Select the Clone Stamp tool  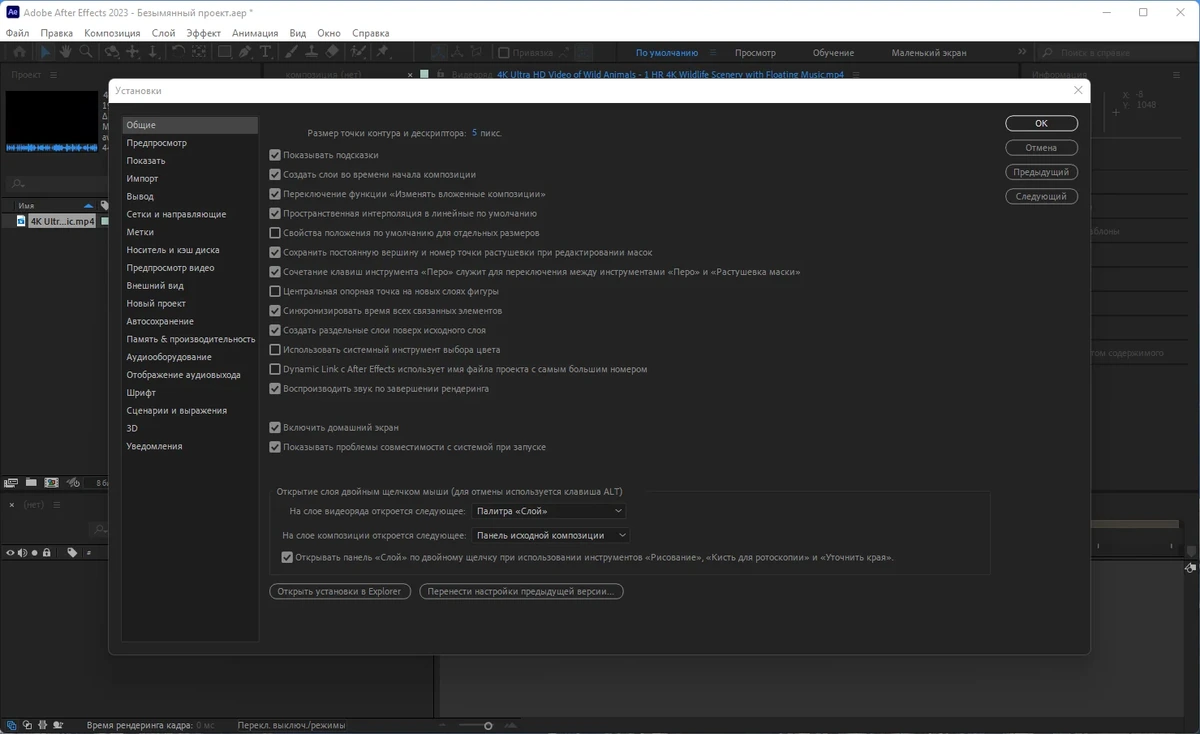[312, 52]
